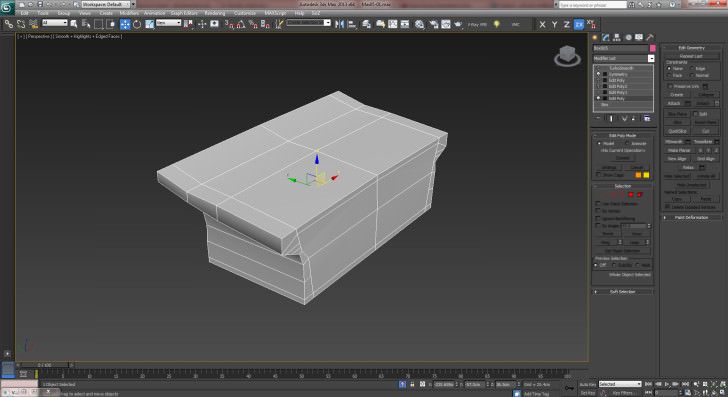
Task: Click the pink object color swatch
Action: click(x=652, y=48)
